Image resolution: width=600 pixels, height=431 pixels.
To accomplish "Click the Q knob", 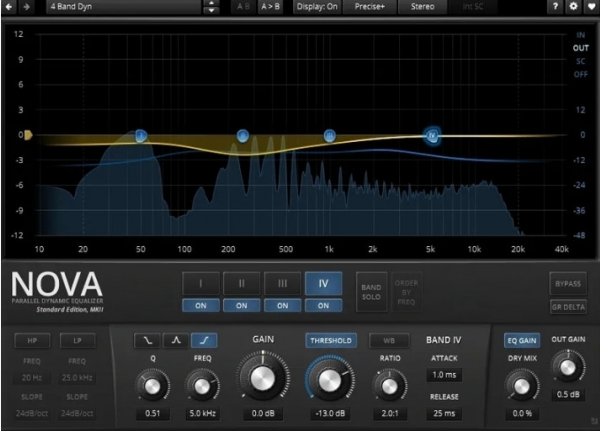I will click(152, 386).
